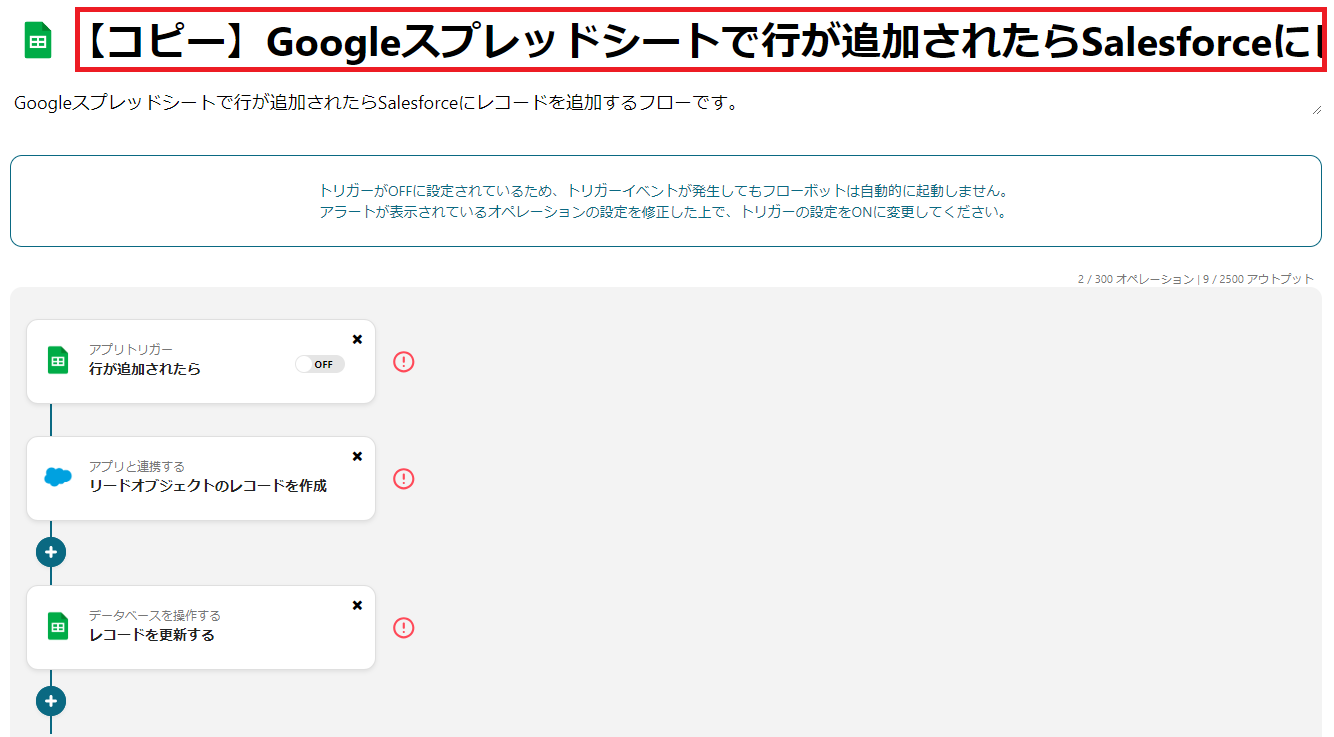Click the Google Sheets icon beside the flow title
The width and height of the screenshot is (1334, 737).
pos(38,43)
